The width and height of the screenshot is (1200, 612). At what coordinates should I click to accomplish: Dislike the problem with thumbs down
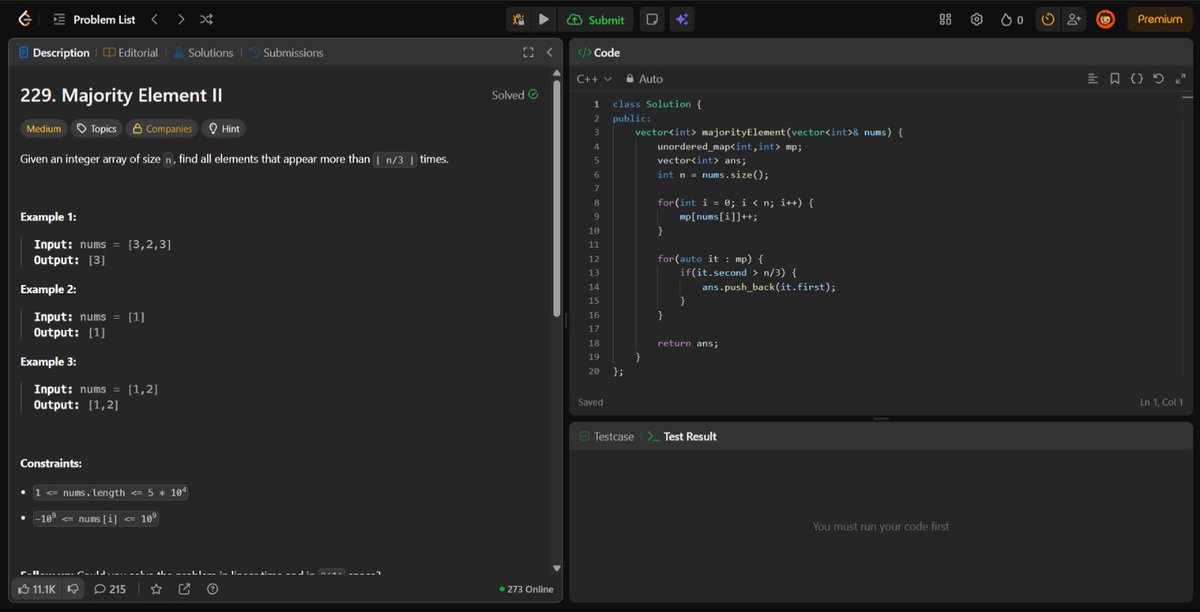[73, 589]
